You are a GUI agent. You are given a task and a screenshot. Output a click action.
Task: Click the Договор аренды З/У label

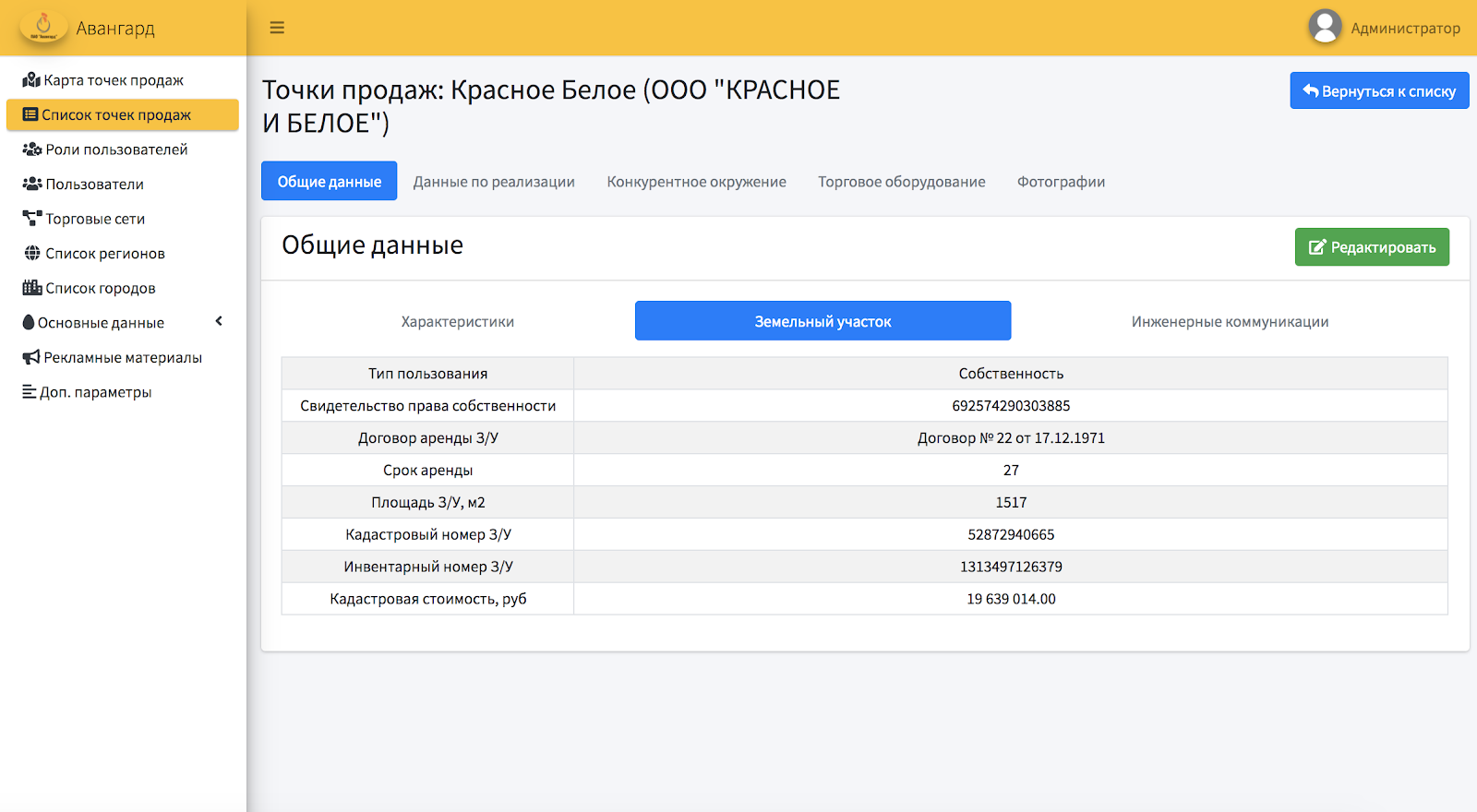pos(428,438)
